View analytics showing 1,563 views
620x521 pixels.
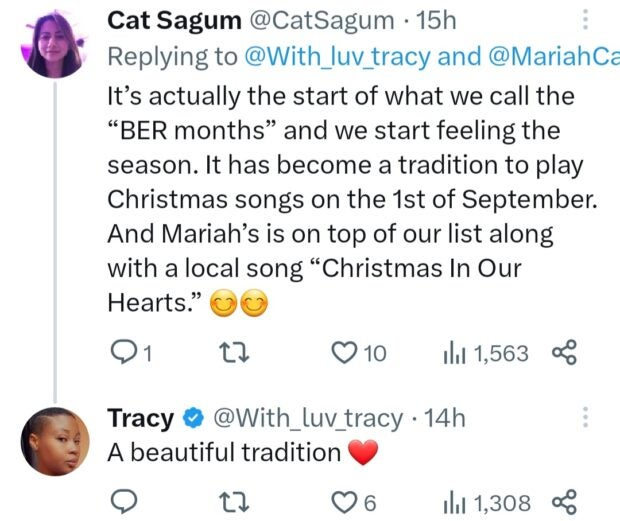click(486, 353)
